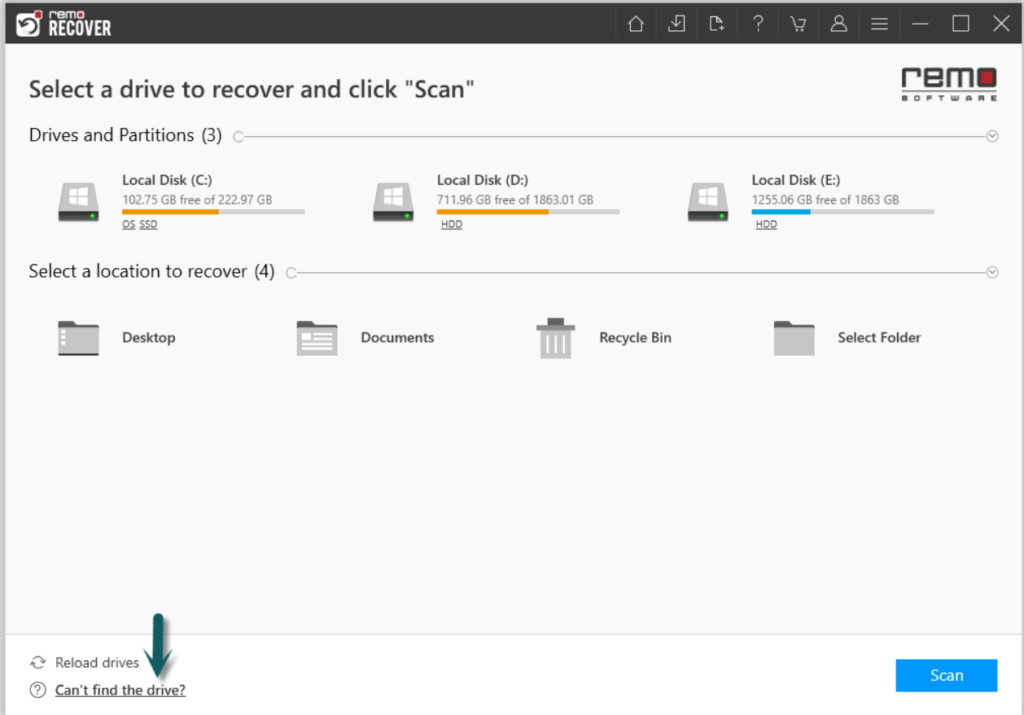The width and height of the screenshot is (1024, 715).
Task: Collapse the Drives and Partitions section
Action: point(992,136)
